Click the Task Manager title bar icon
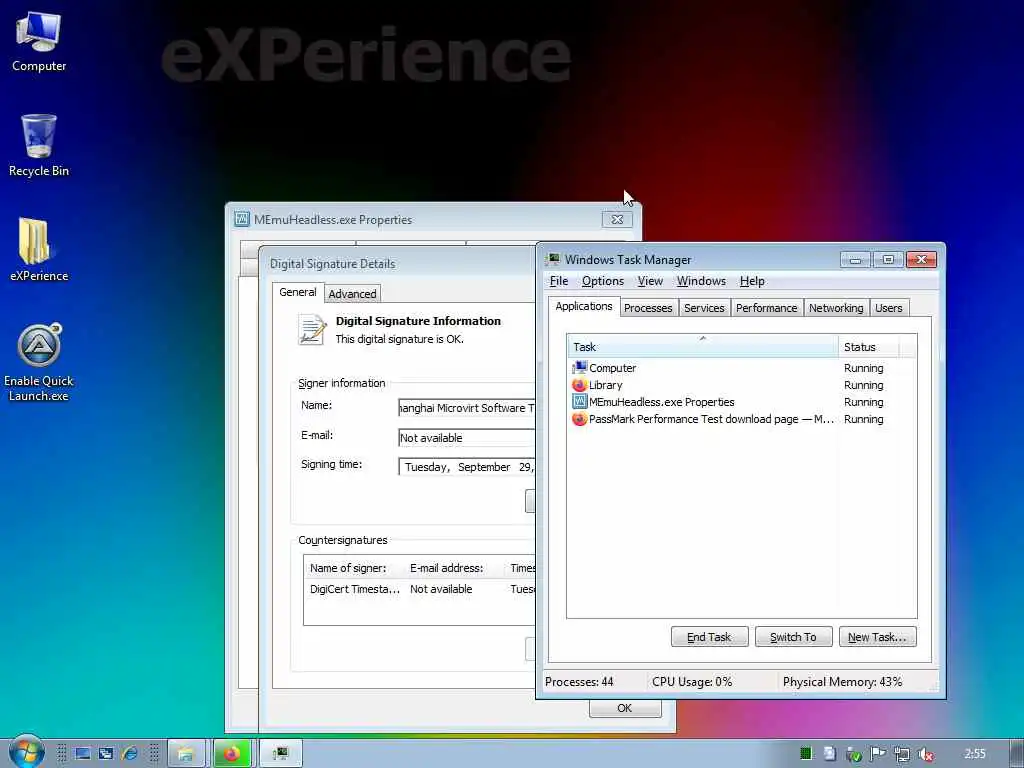 coord(553,259)
